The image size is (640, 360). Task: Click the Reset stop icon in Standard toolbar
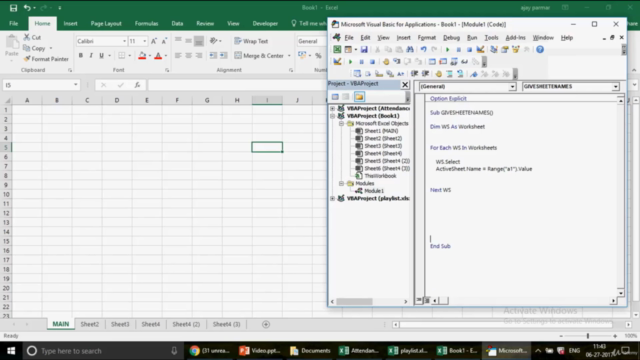pos(469,49)
